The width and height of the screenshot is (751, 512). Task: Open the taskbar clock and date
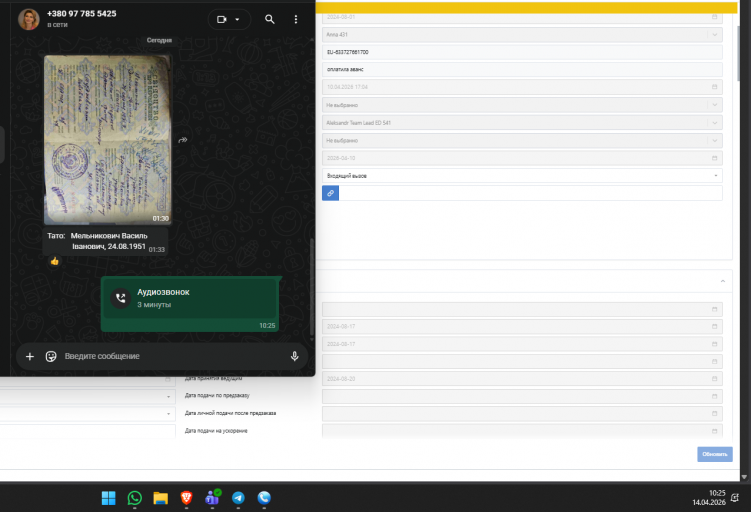point(709,498)
